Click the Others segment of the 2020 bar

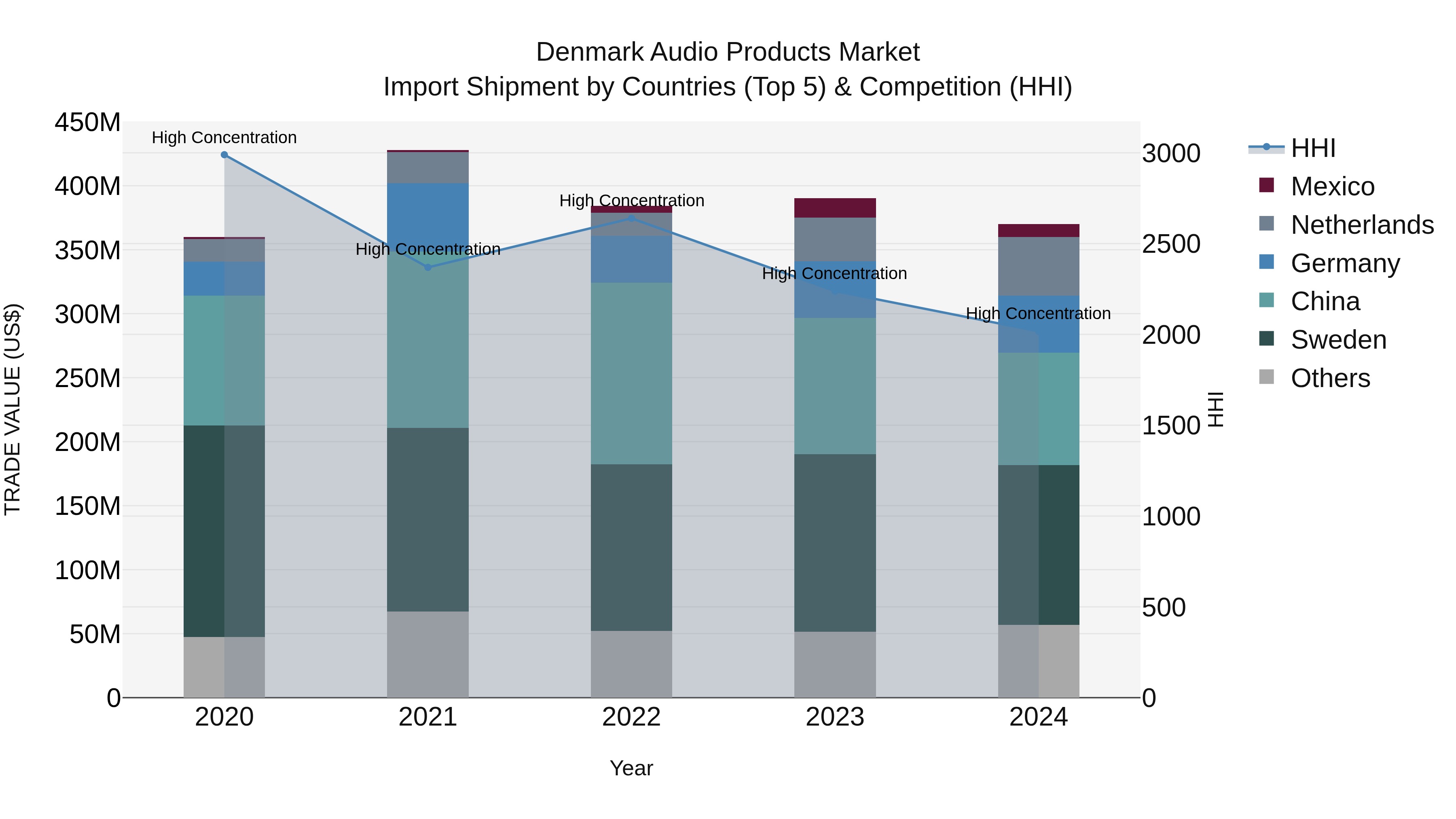coord(224,667)
